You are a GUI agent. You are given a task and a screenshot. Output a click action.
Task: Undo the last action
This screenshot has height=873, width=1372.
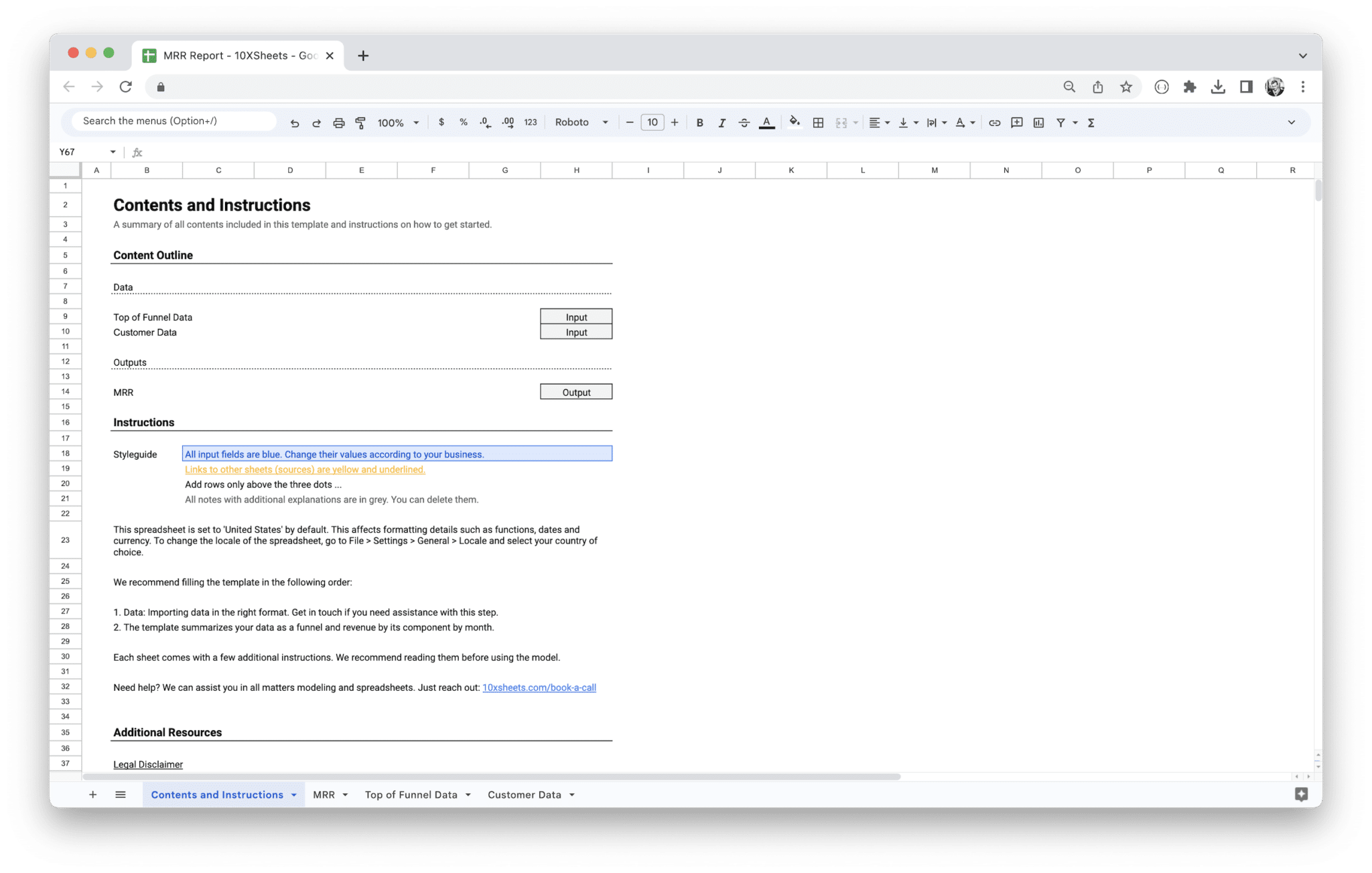[294, 122]
